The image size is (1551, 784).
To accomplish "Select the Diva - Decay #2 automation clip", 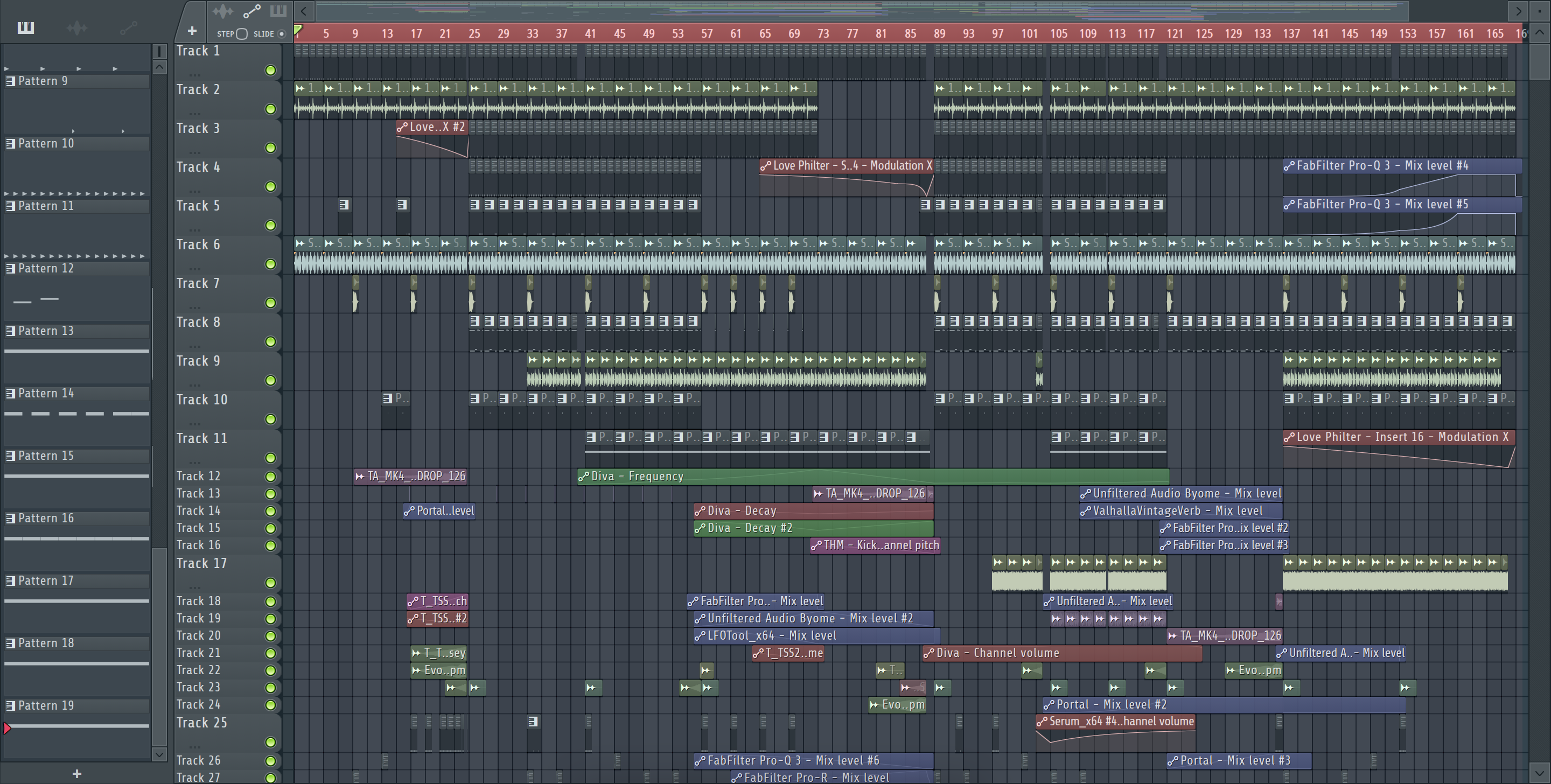I will [813, 528].
